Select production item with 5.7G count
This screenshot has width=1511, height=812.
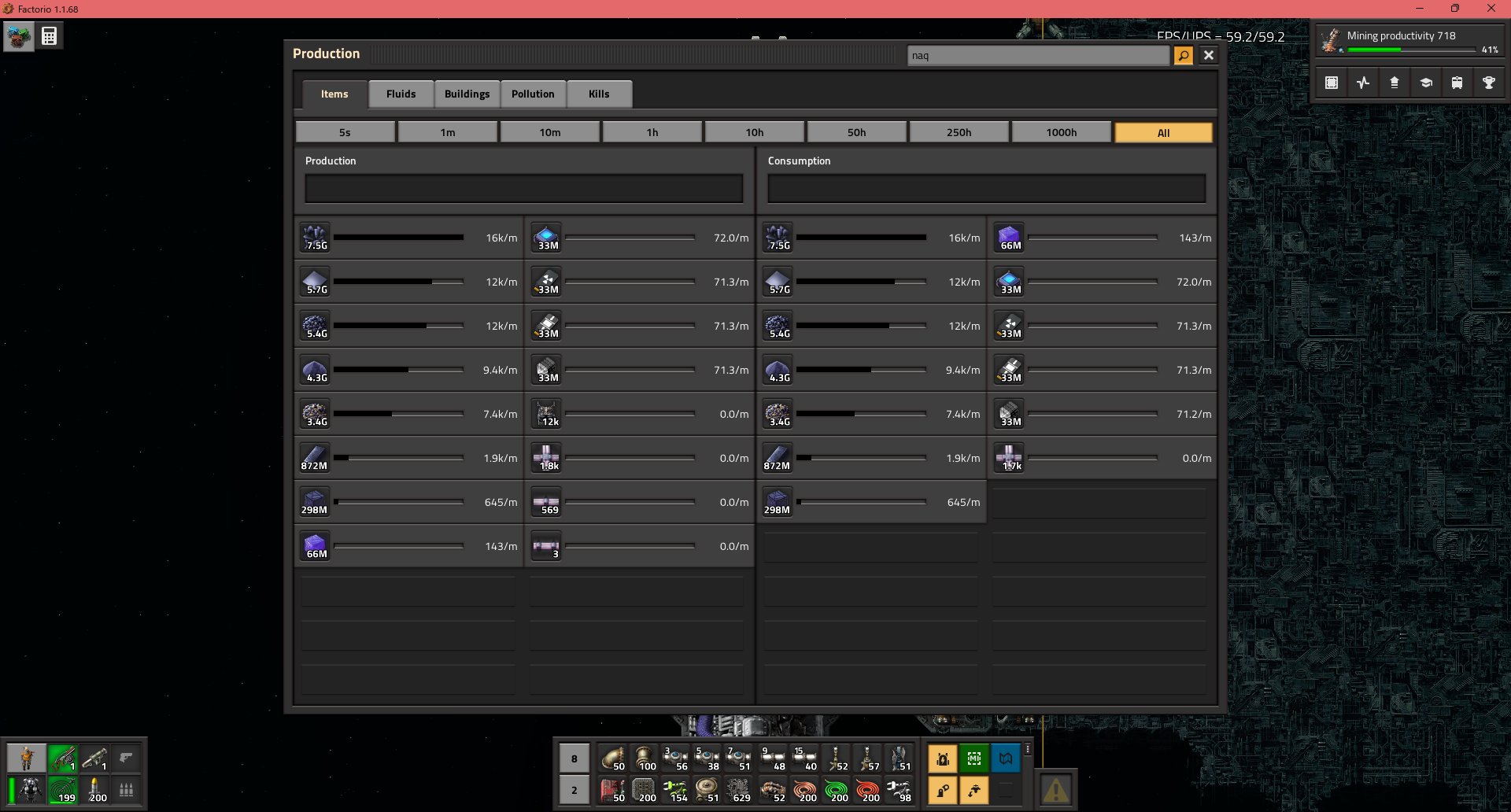coord(315,282)
